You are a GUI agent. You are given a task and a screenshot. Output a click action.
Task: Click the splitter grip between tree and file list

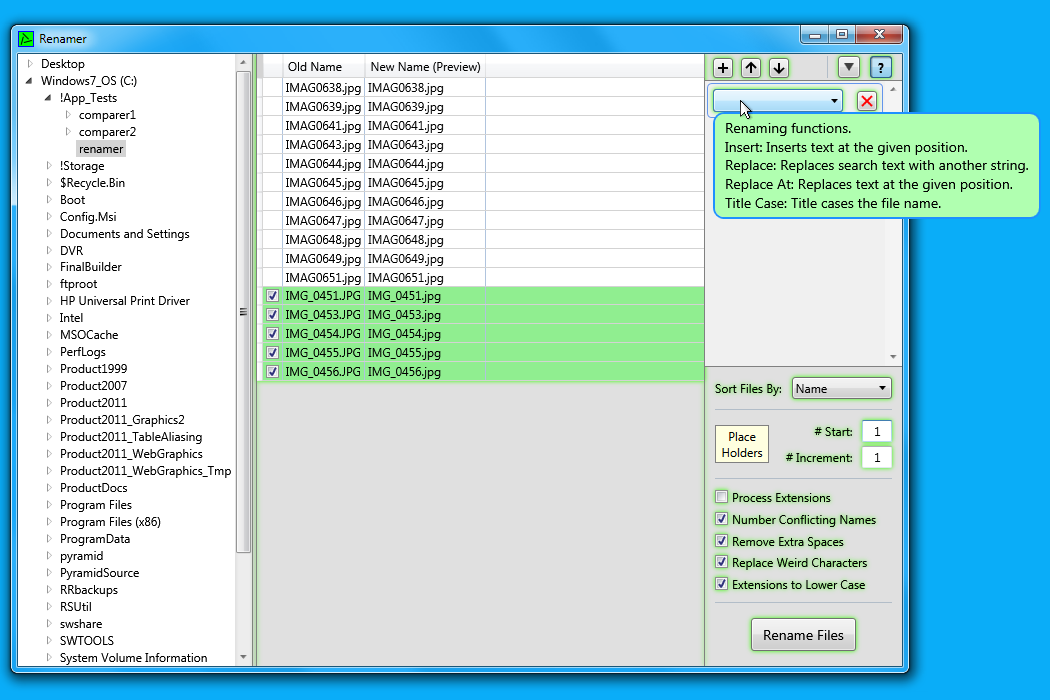[x=242, y=312]
